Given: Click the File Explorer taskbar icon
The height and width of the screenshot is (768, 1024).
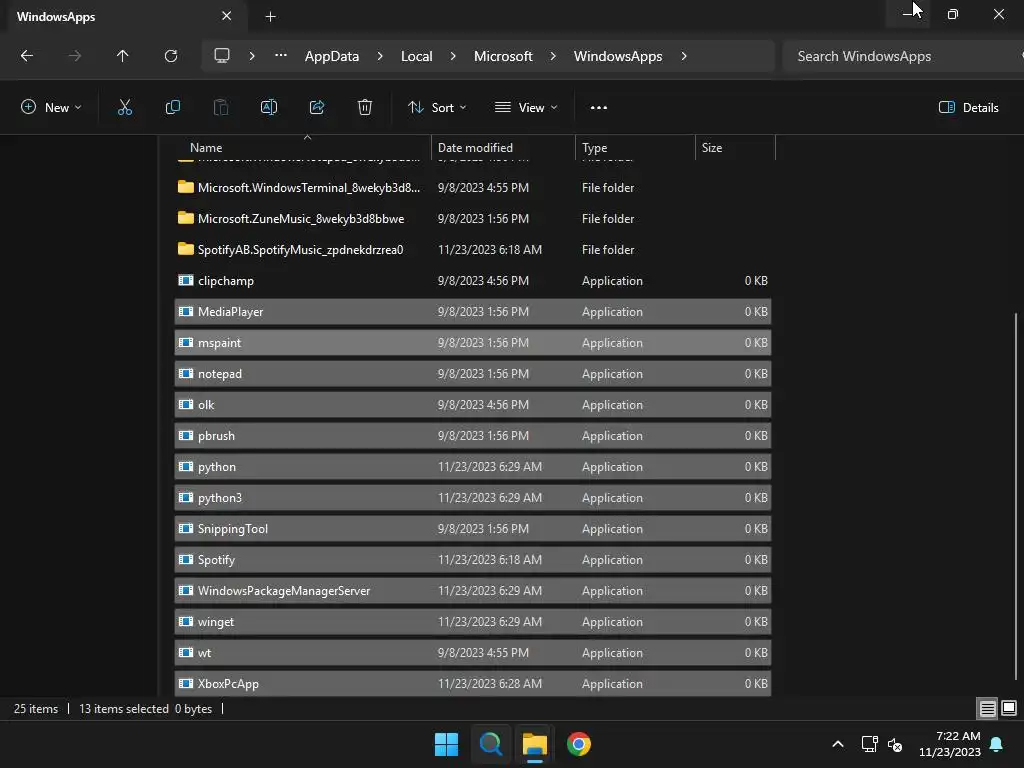Looking at the screenshot, I should click(534, 744).
